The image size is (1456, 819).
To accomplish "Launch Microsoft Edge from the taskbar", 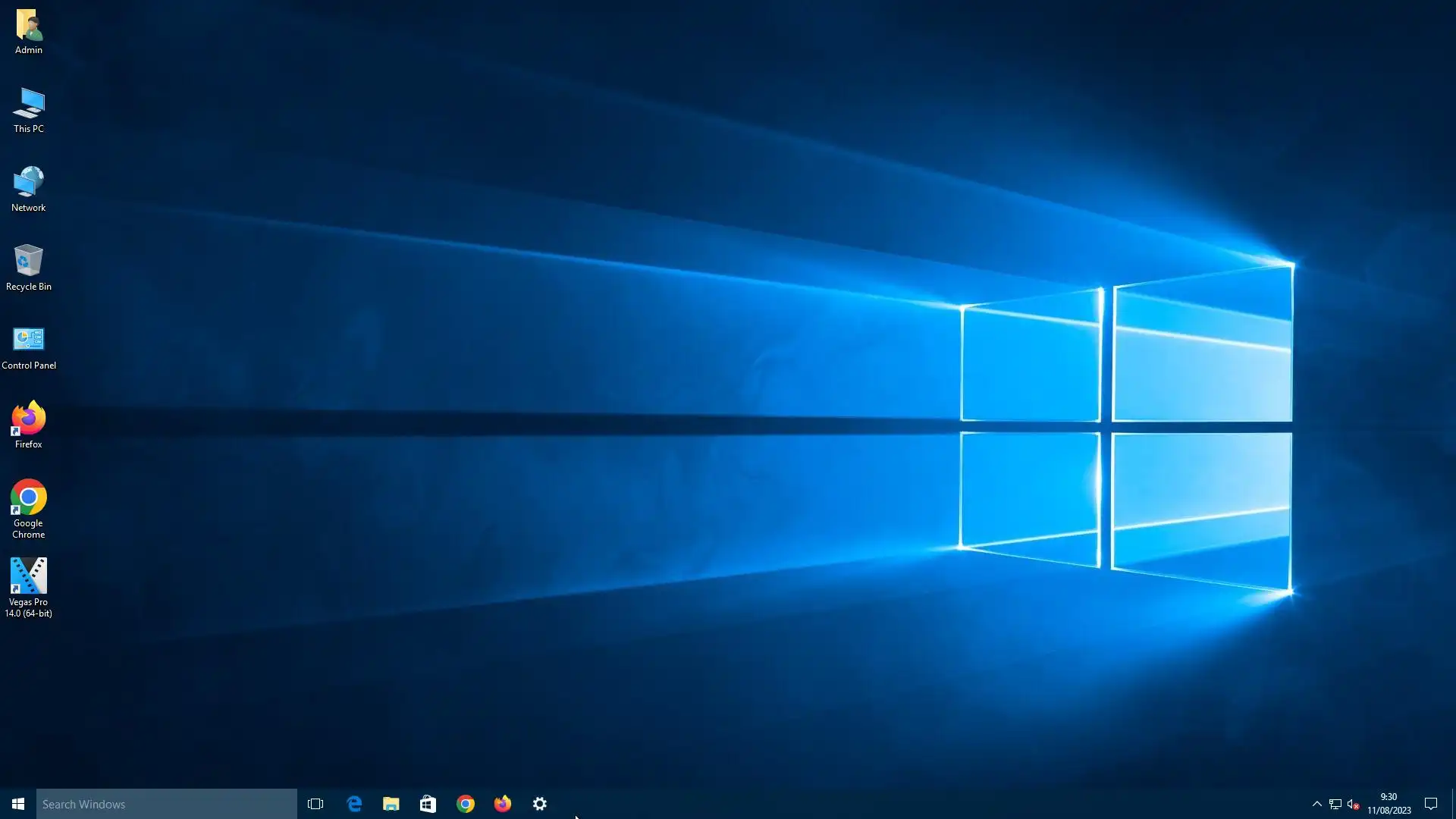I will [354, 804].
